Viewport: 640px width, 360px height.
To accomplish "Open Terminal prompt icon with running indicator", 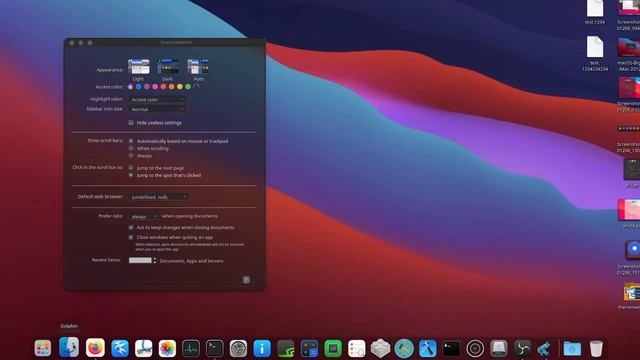I will 215,348.
